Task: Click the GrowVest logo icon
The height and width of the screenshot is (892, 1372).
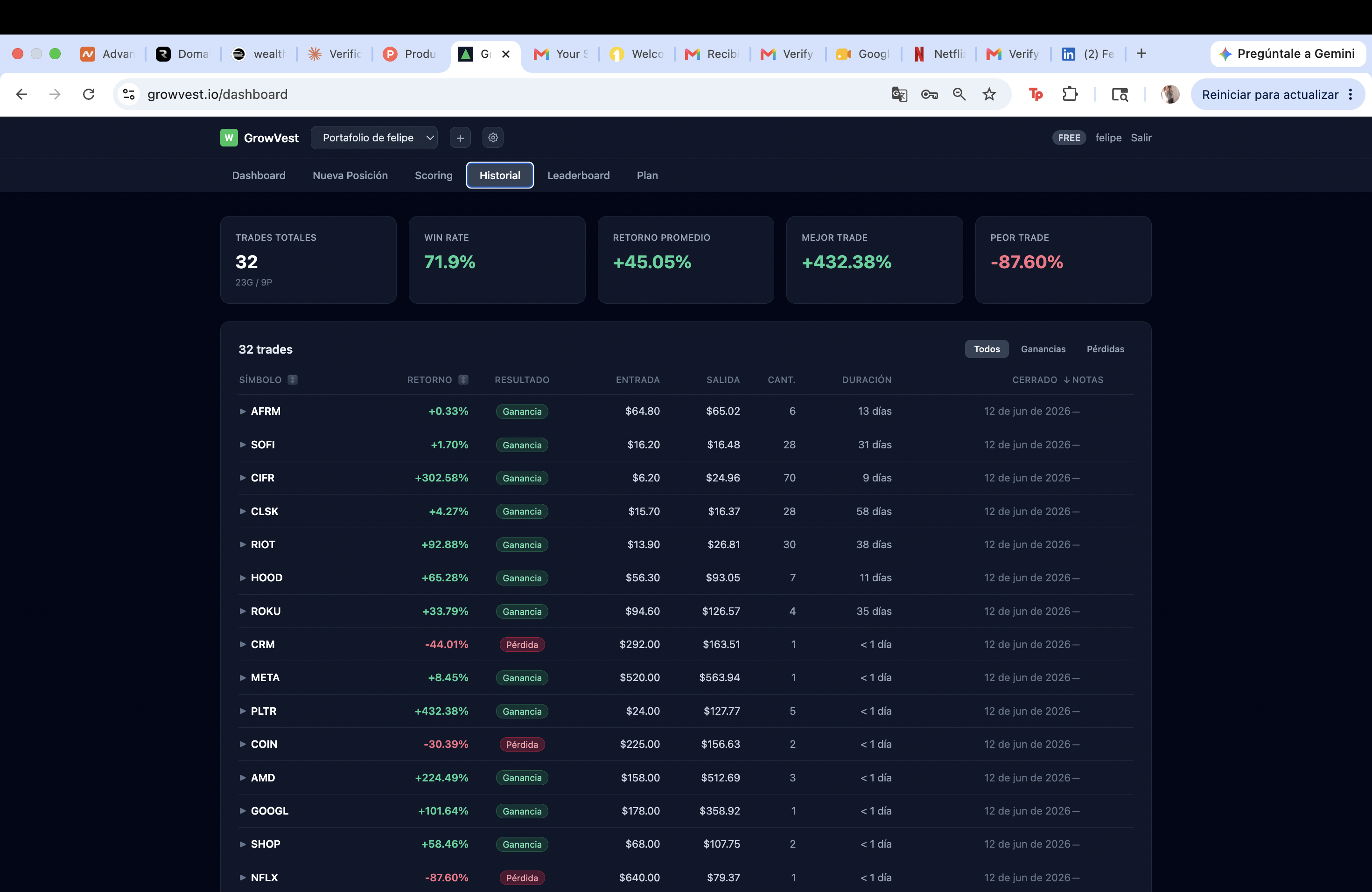Action: pos(229,138)
